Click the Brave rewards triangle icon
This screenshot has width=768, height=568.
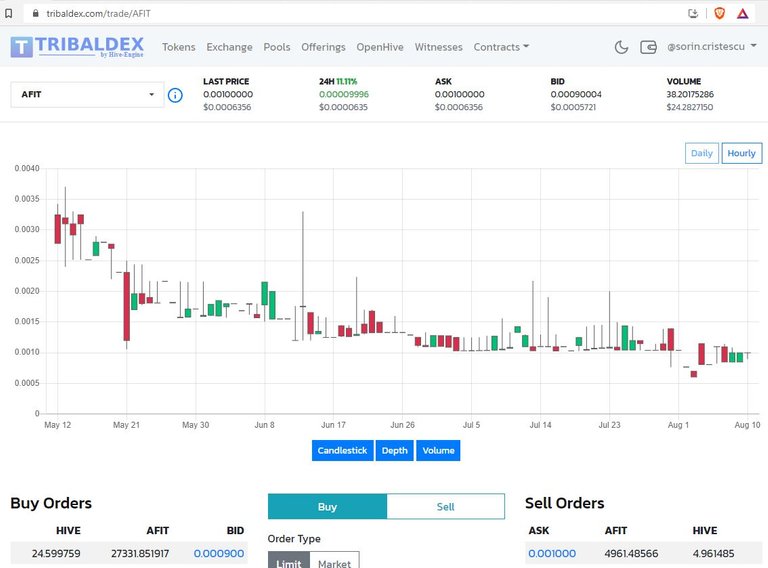743,14
